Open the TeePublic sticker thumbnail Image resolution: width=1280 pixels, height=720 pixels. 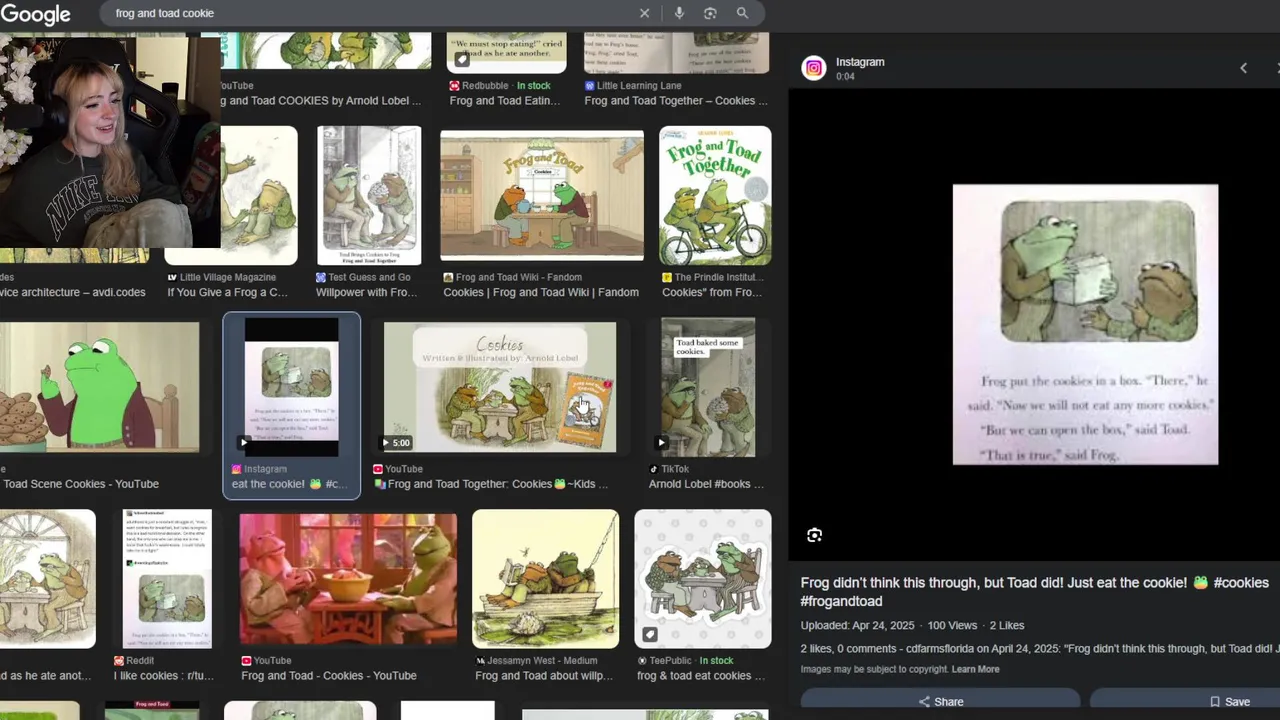702,579
